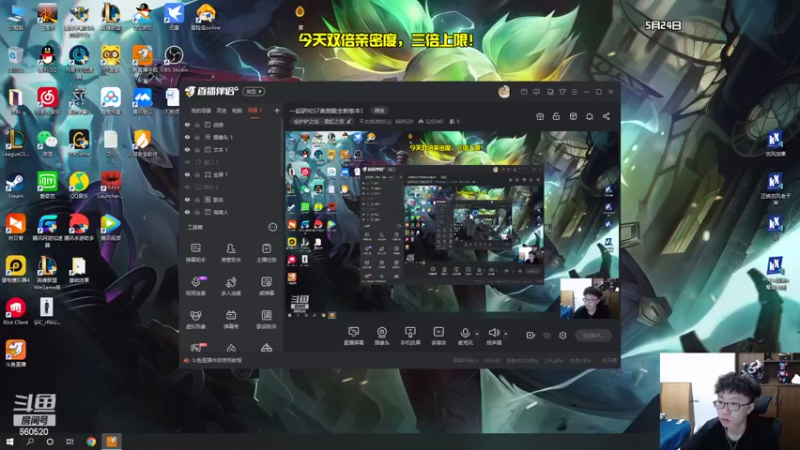The height and width of the screenshot is (450, 800).
Task: Open the stream settings gear
Action: coord(563,335)
